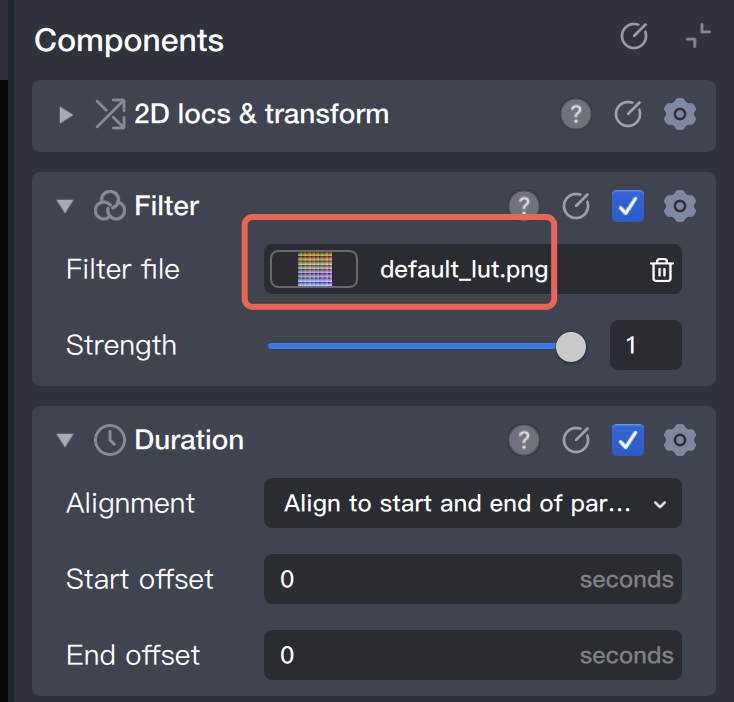Click the default_lut.png filter thumbnail
The height and width of the screenshot is (702, 734).
coord(314,270)
